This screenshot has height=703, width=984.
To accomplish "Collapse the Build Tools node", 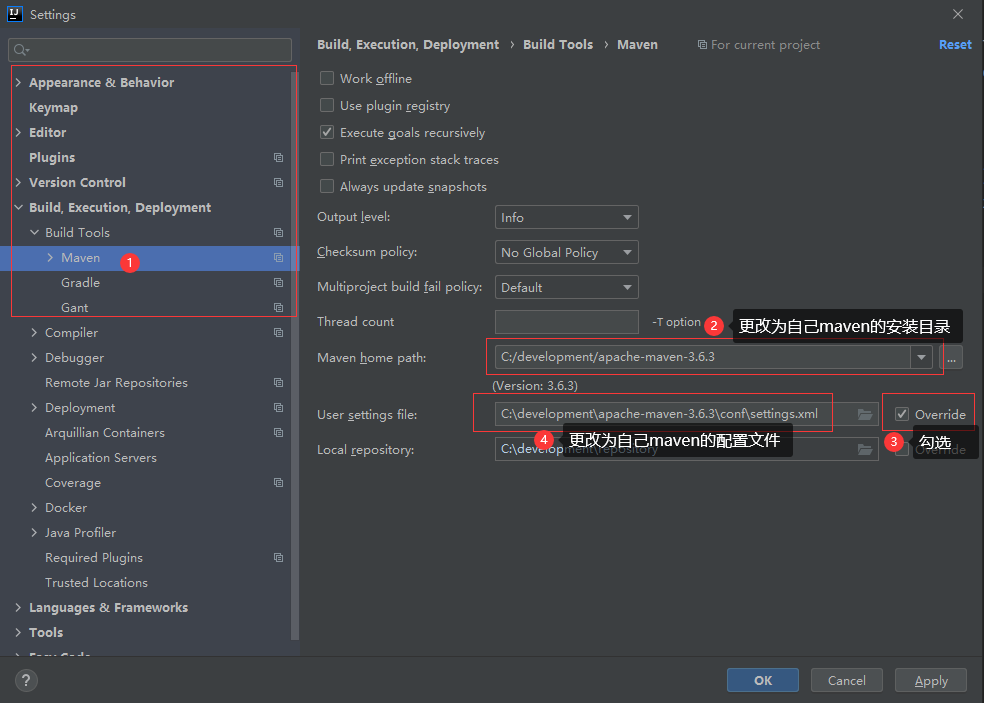I will 35,233.
